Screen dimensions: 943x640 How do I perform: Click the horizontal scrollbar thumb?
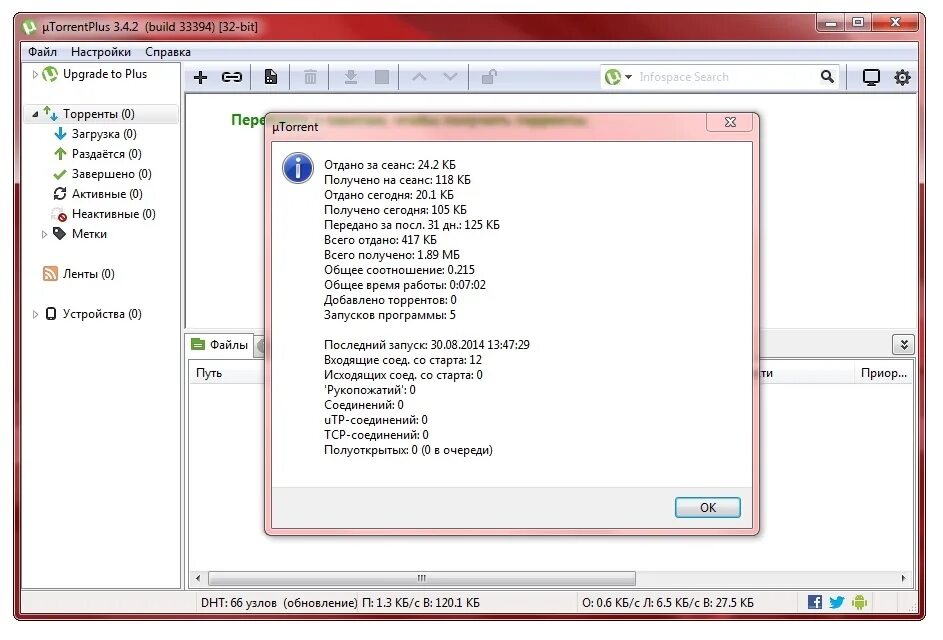tap(422, 578)
